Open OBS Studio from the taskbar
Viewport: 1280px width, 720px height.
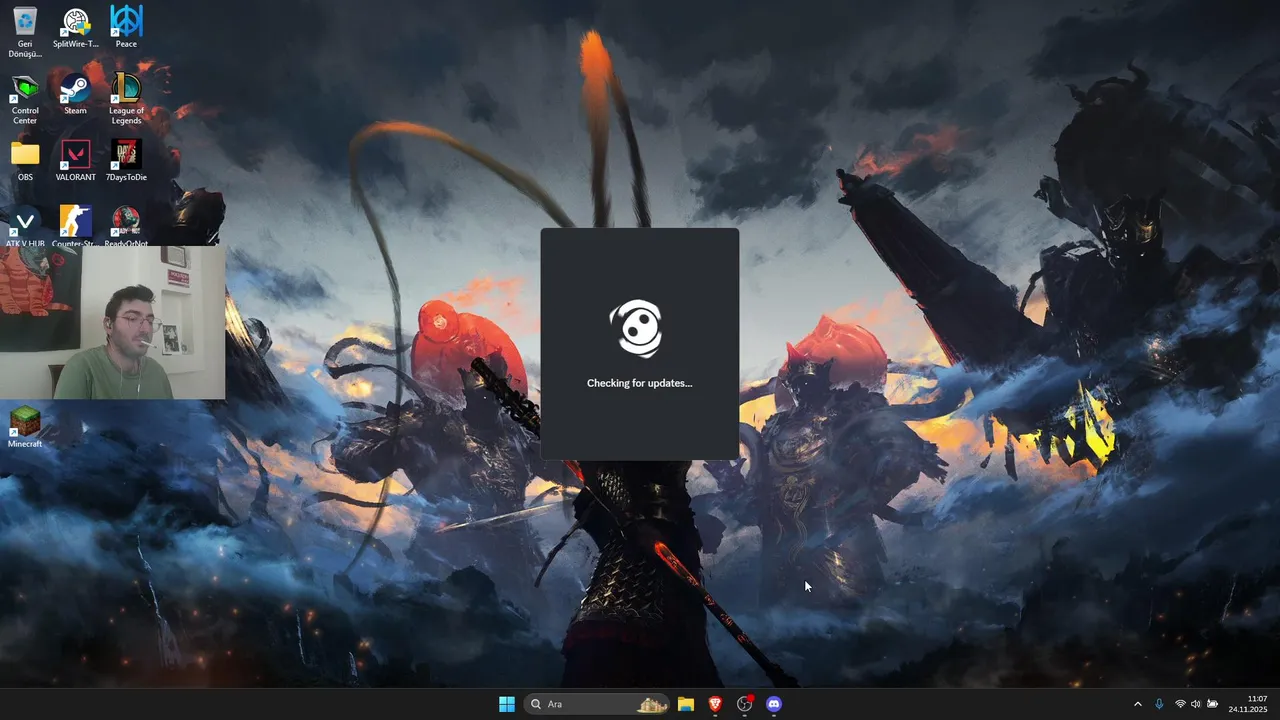click(745, 704)
